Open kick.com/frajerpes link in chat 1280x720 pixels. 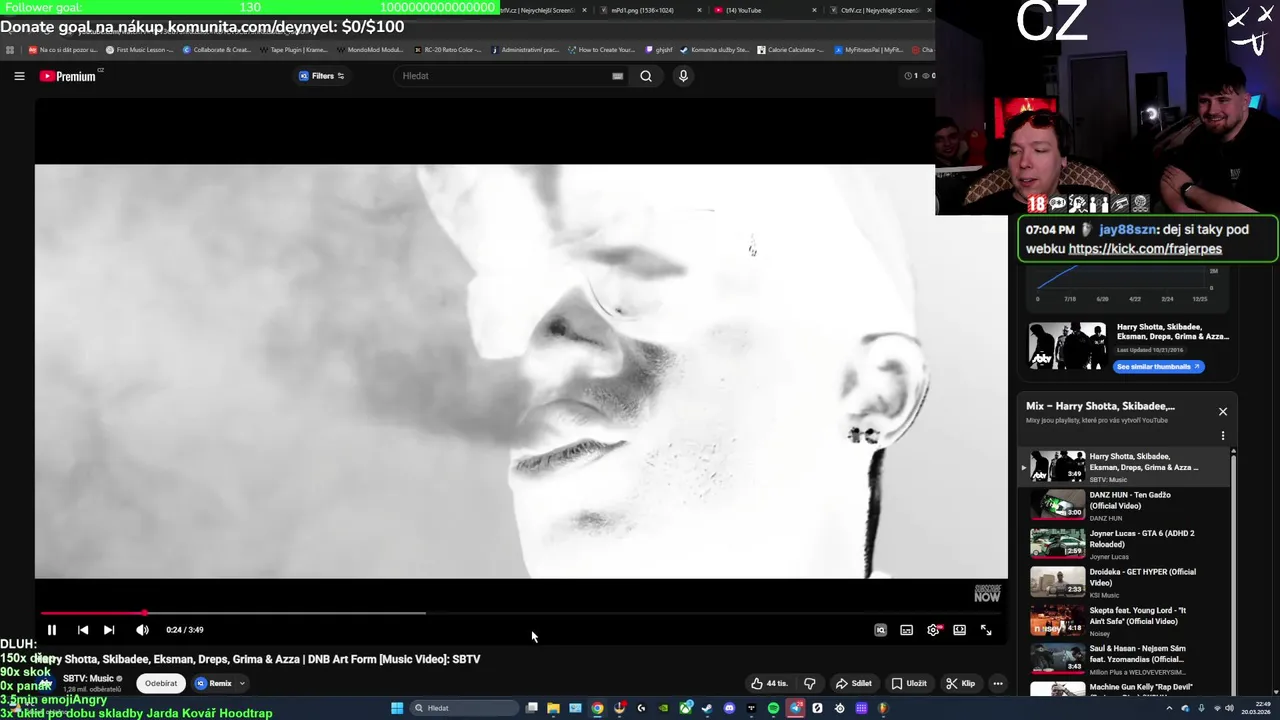coord(1145,249)
